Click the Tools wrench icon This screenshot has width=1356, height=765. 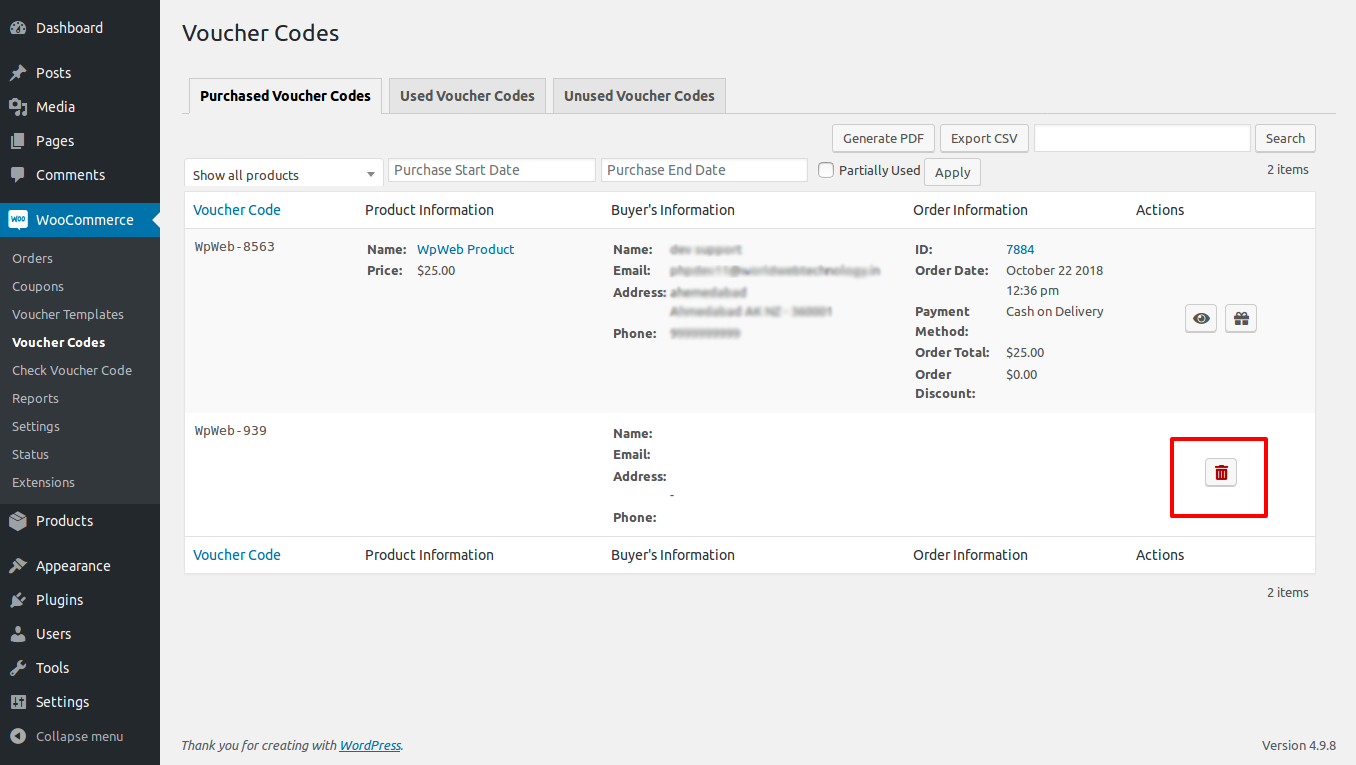coord(18,668)
